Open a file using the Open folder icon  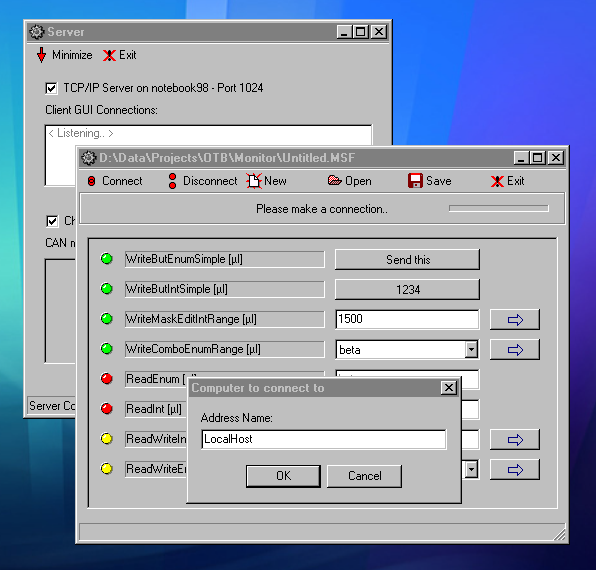pos(334,180)
